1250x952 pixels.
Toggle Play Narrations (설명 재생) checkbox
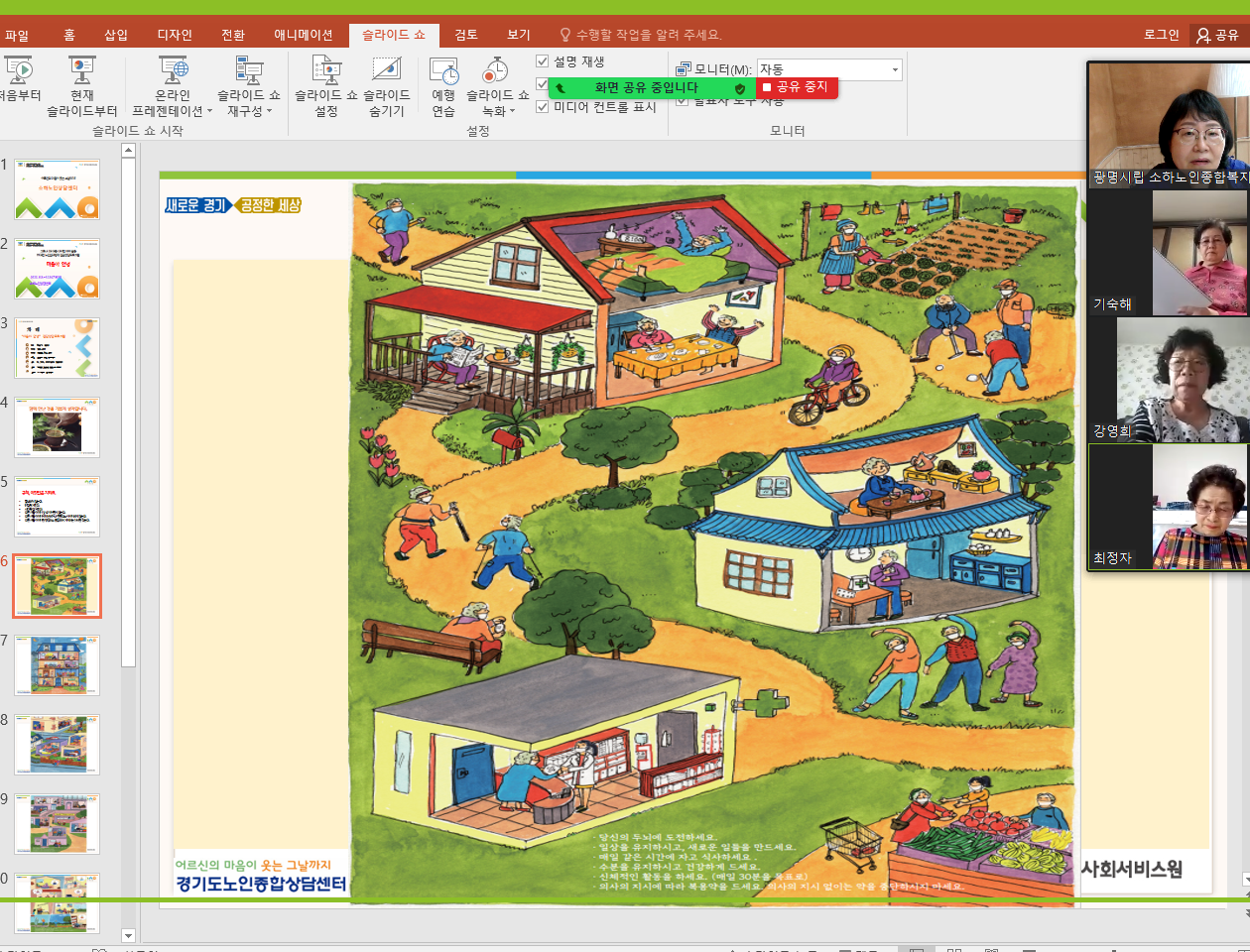[x=543, y=61]
